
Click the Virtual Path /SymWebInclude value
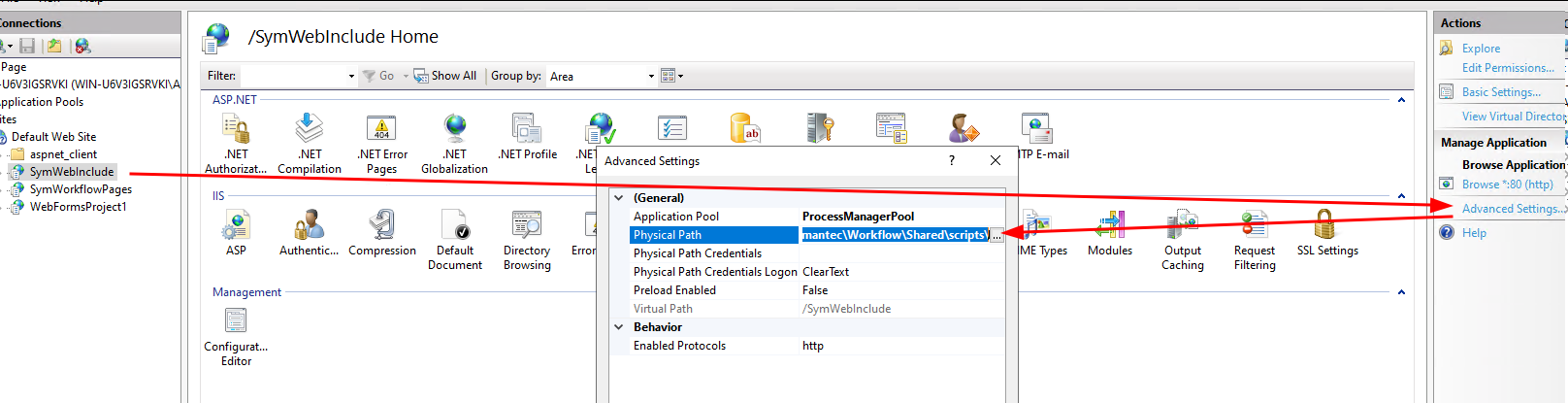point(846,309)
